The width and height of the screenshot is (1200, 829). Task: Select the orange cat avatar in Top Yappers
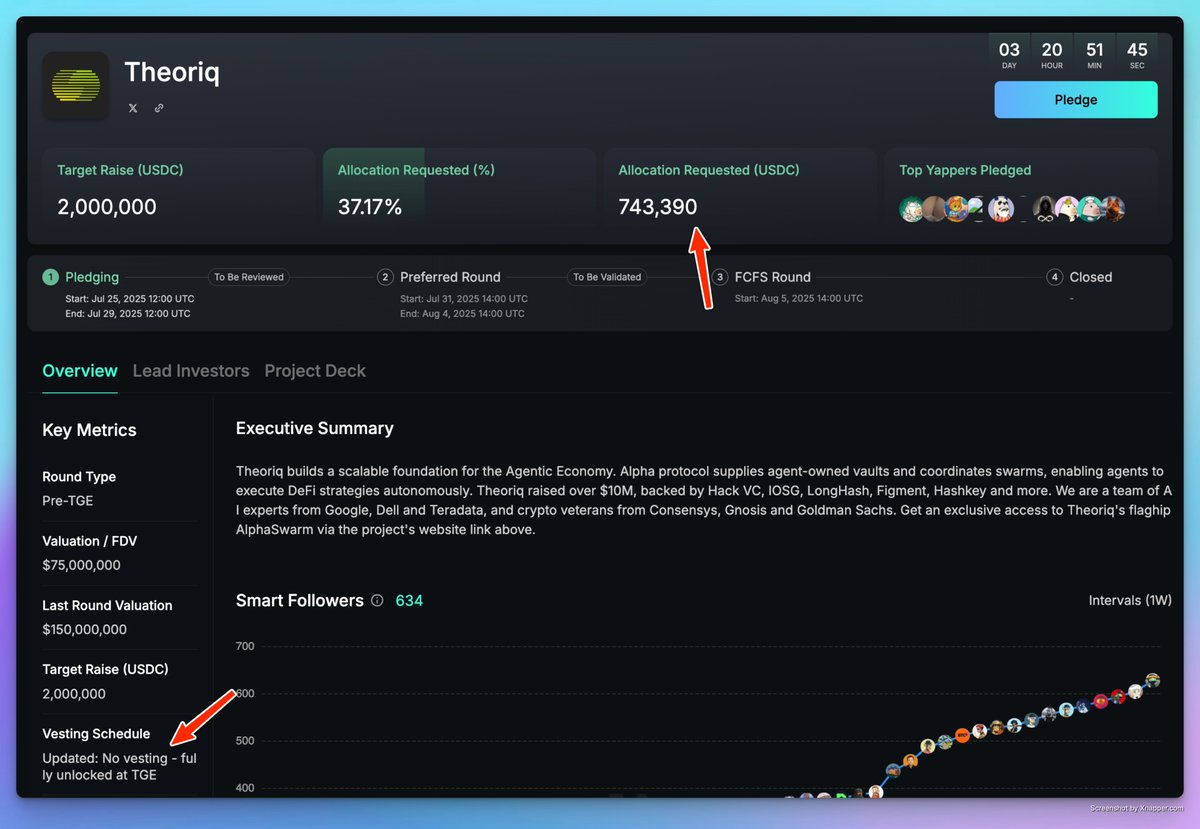click(956, 209)
